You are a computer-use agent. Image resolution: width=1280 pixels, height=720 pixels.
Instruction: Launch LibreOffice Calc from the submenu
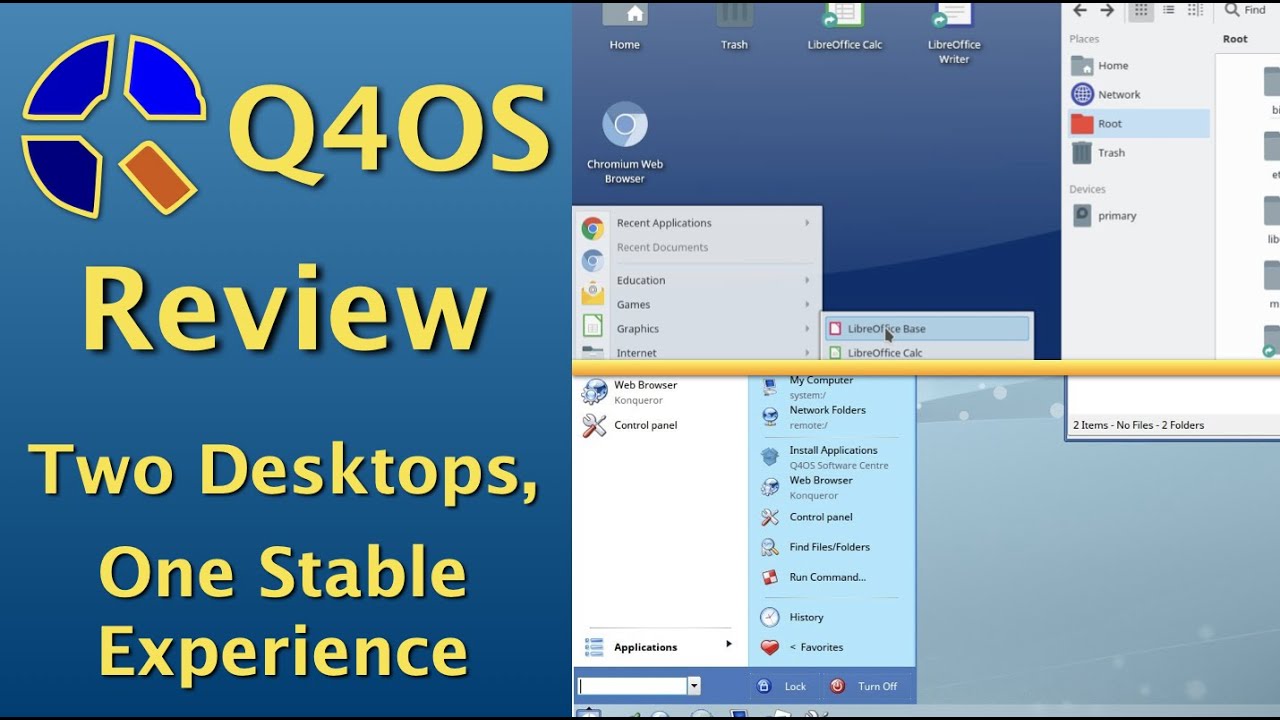[927, 352]
